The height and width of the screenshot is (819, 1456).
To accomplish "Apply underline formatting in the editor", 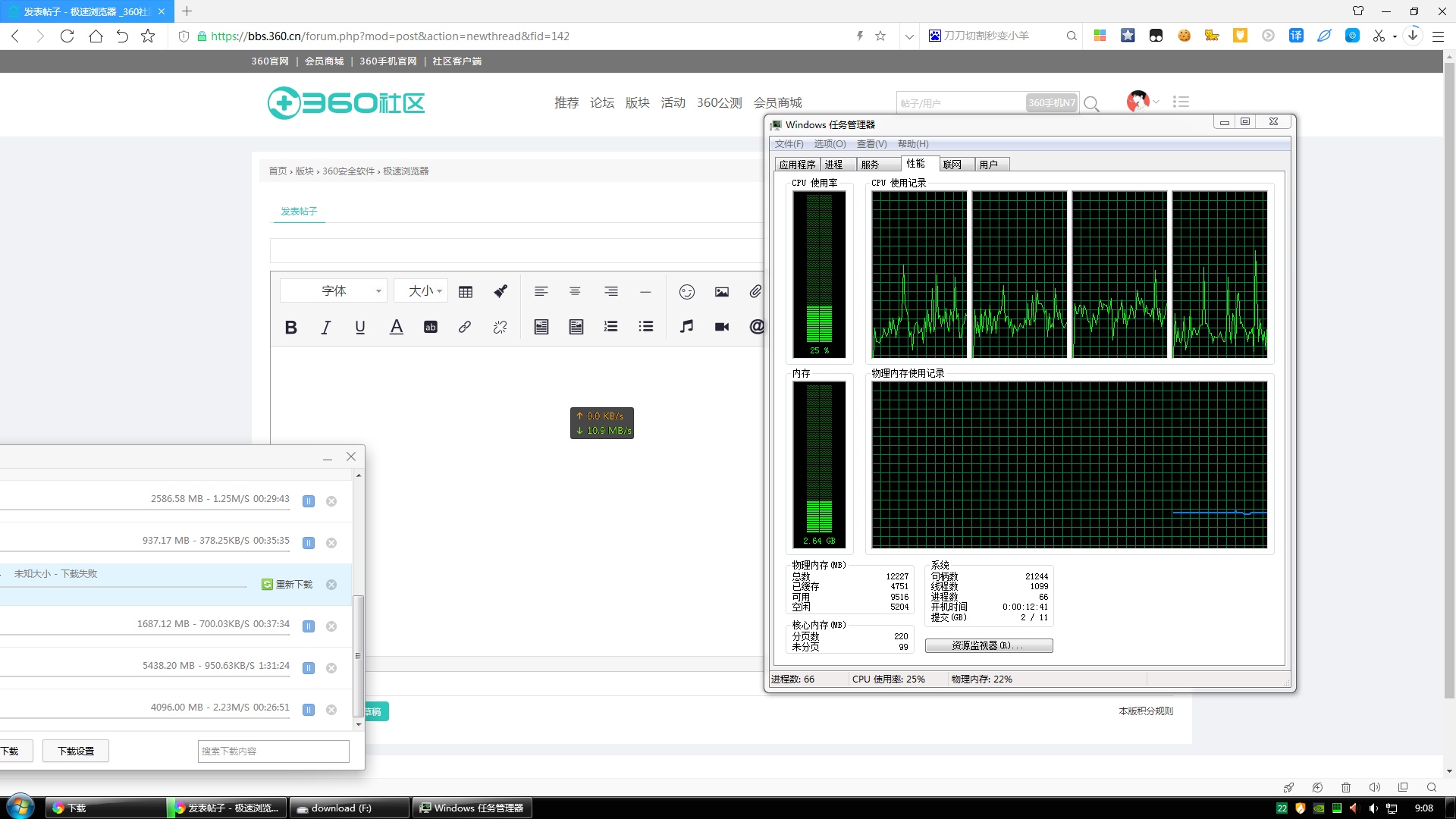I will coord(360,327).
